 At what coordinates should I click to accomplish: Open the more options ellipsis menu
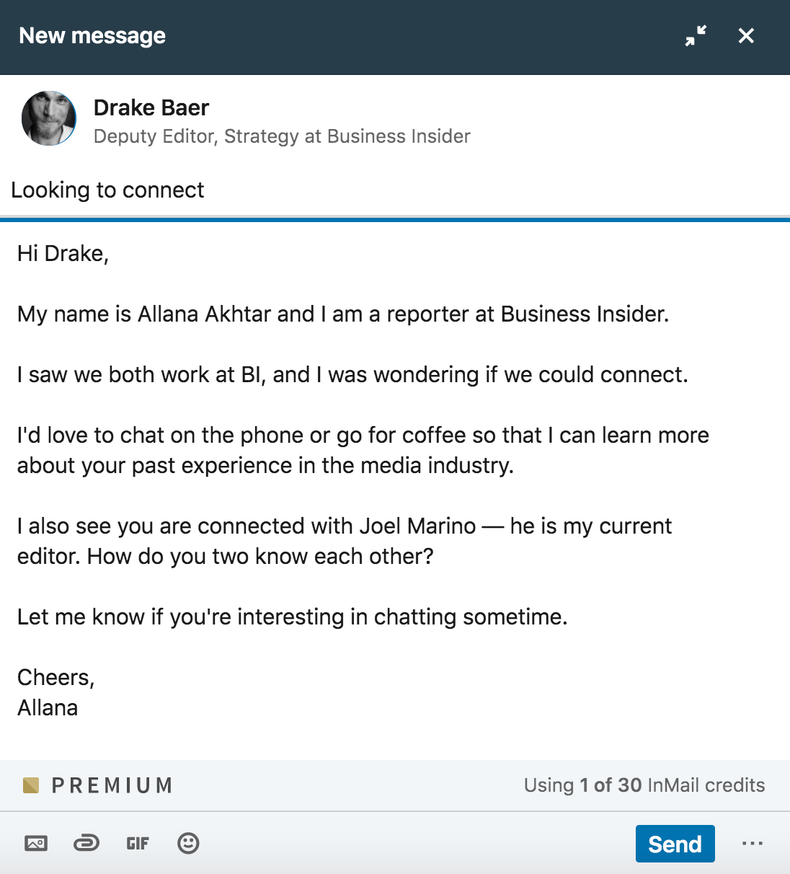[752, 844]
